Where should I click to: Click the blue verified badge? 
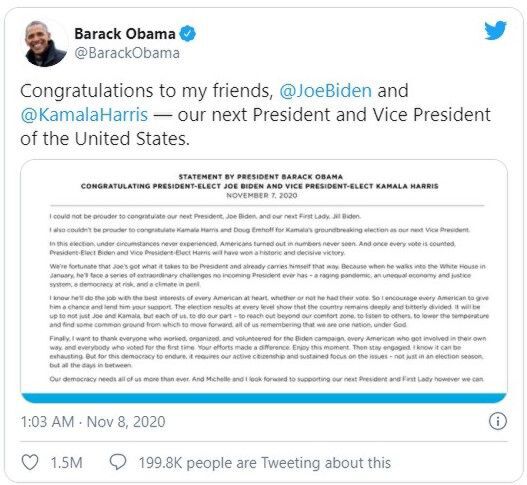[x=188, y=34]
